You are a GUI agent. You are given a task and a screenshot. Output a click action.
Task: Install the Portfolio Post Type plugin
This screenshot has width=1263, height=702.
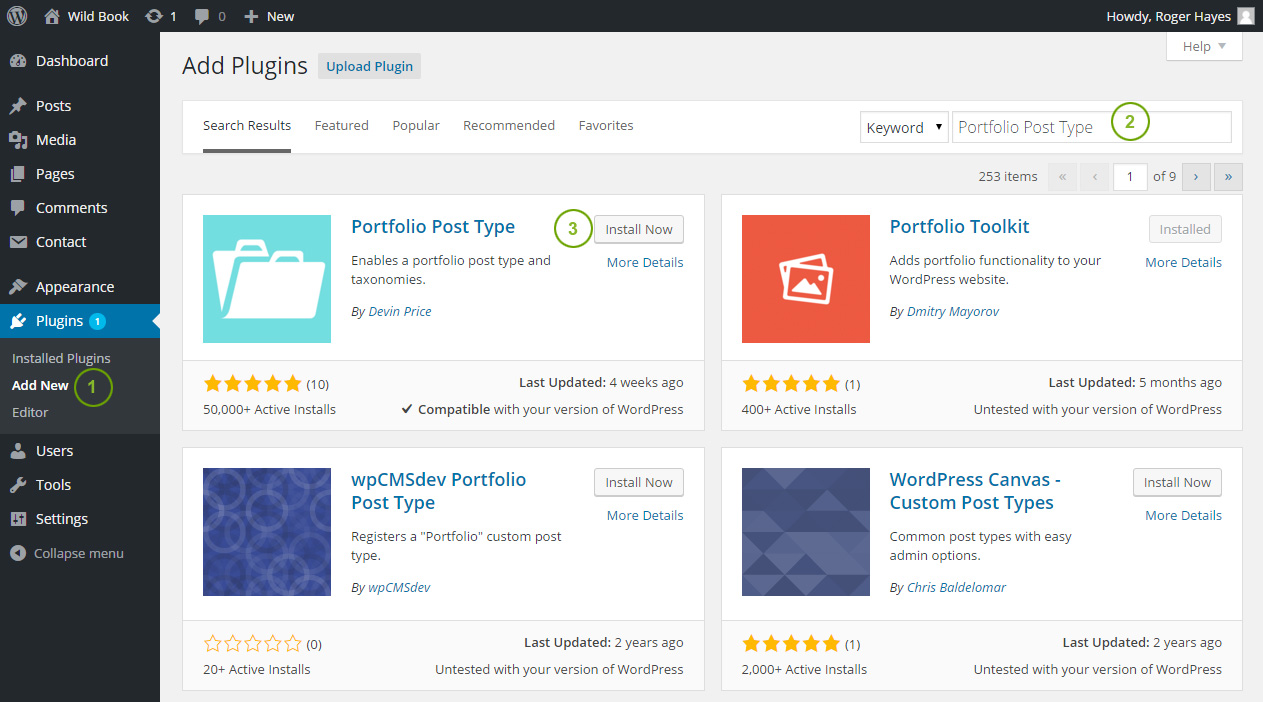coord(639,229)
